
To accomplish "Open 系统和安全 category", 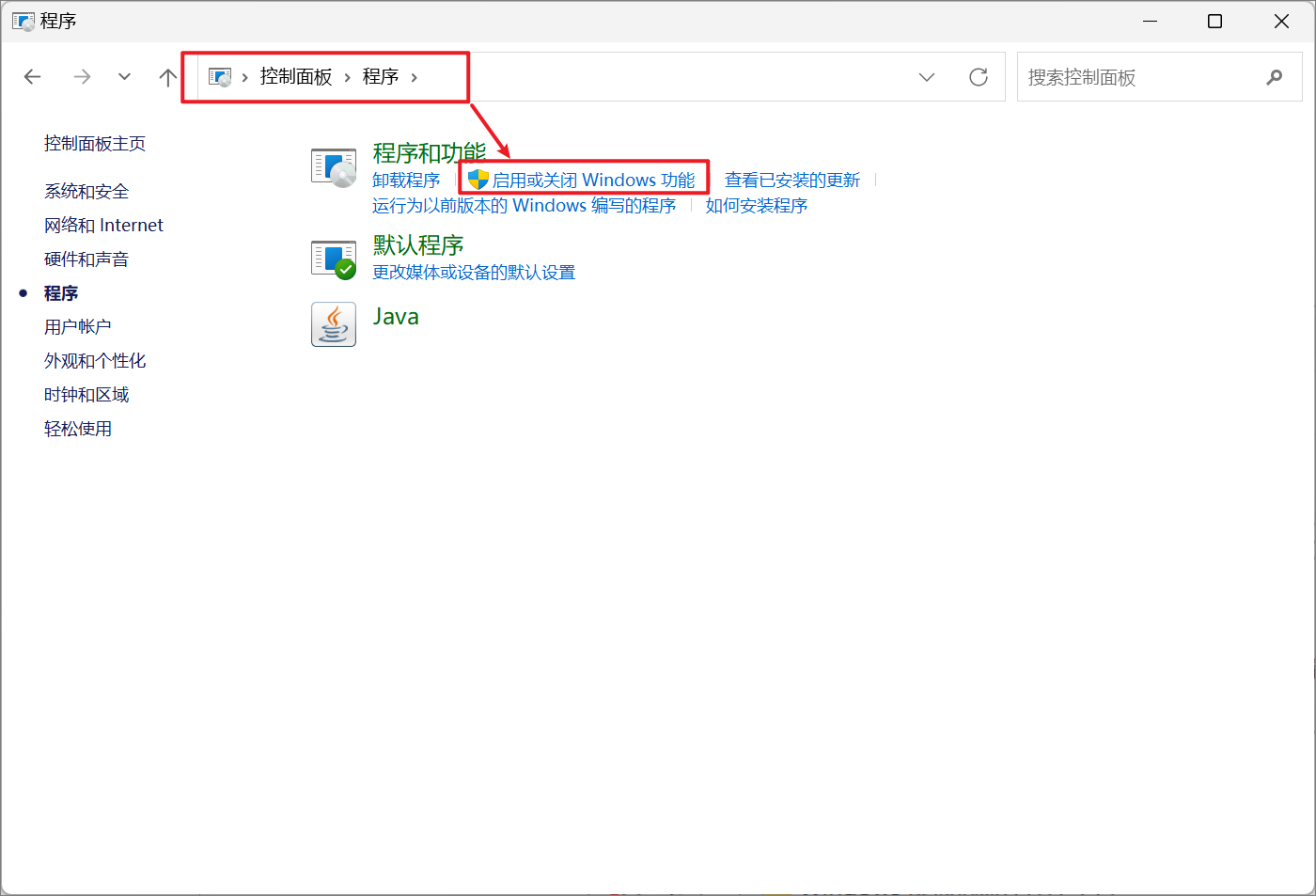I will tap(86, 192).
